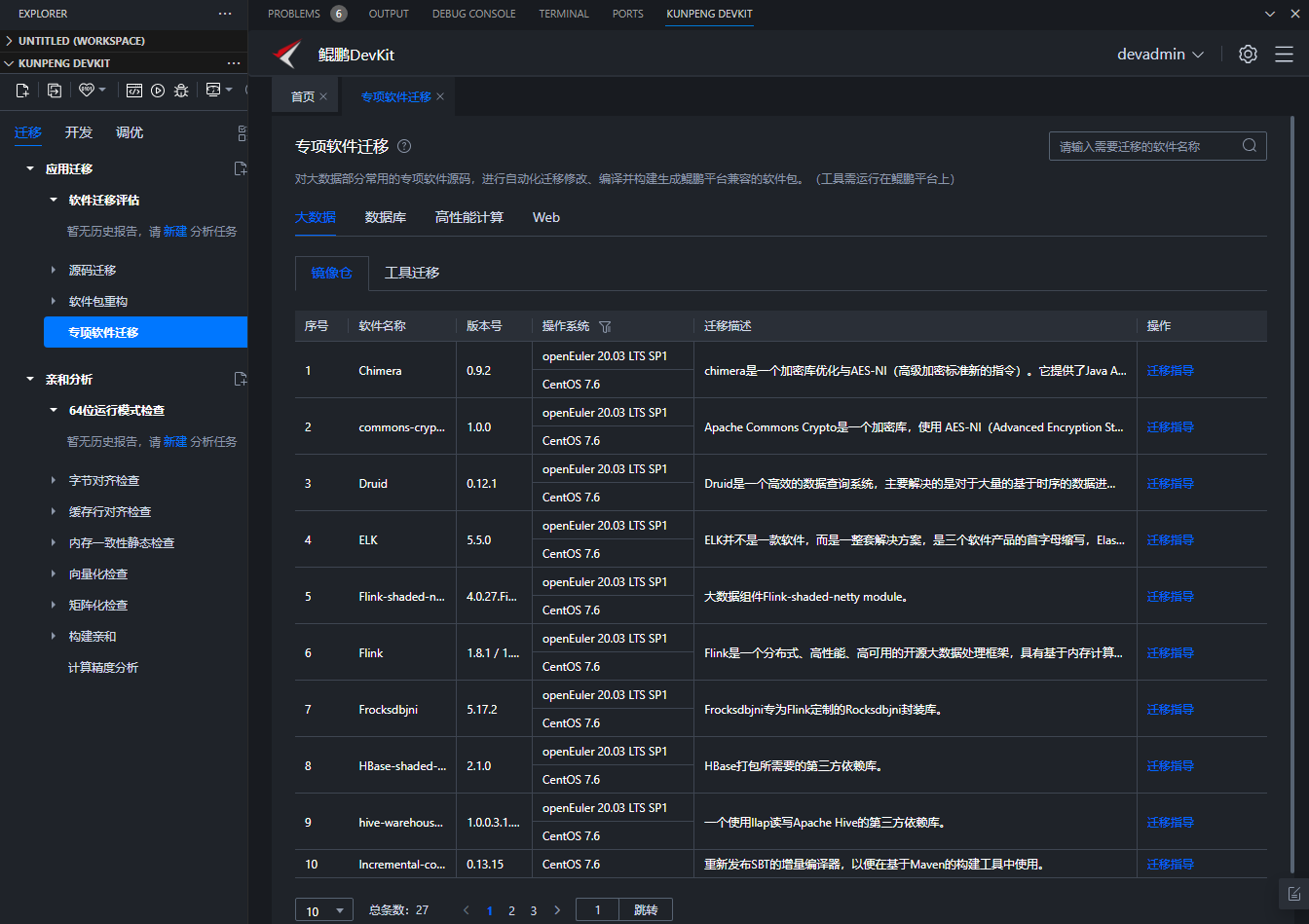1309x924 pixels.
Task: Click the search magnifier icon
Action: point(1250,146)
